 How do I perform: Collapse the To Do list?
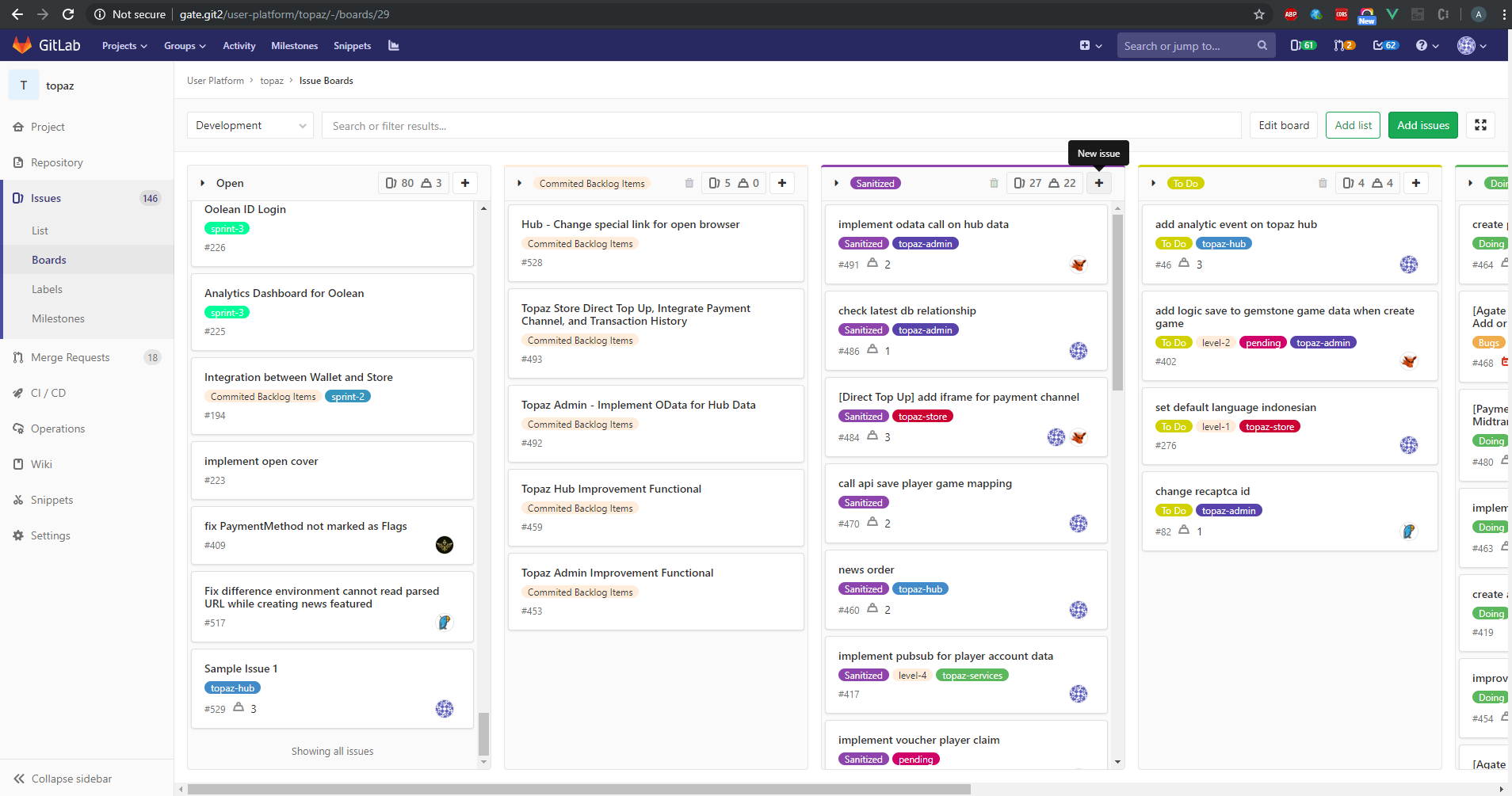[1153, 183]
